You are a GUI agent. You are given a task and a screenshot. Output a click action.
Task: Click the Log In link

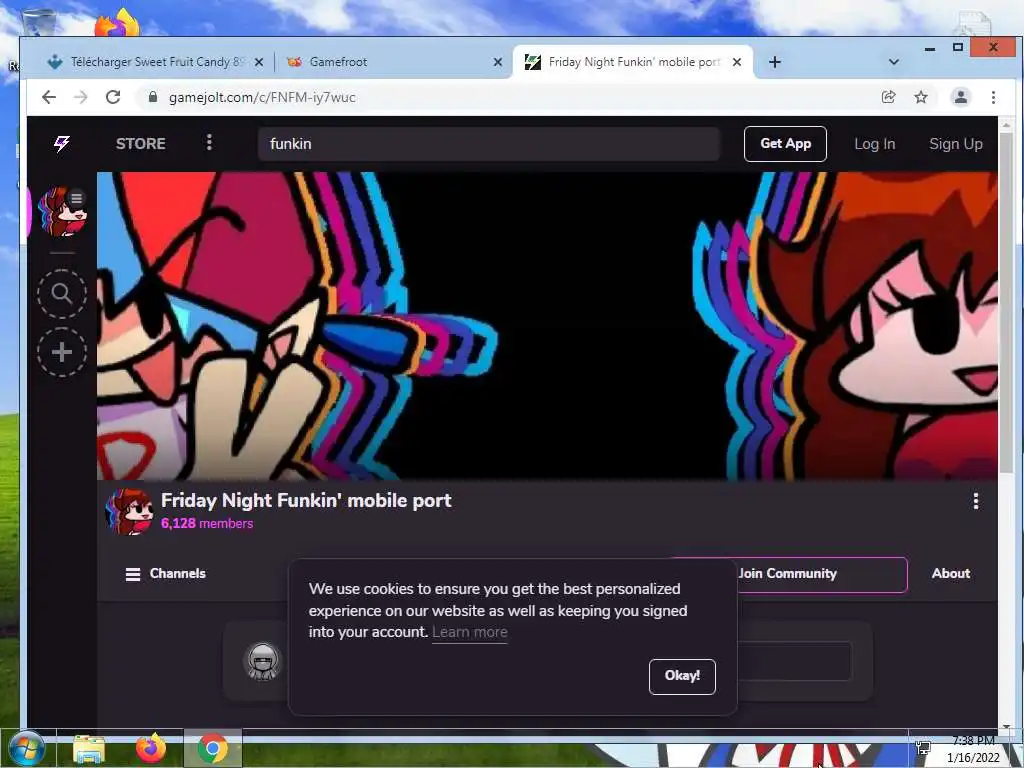coord(874,144)
